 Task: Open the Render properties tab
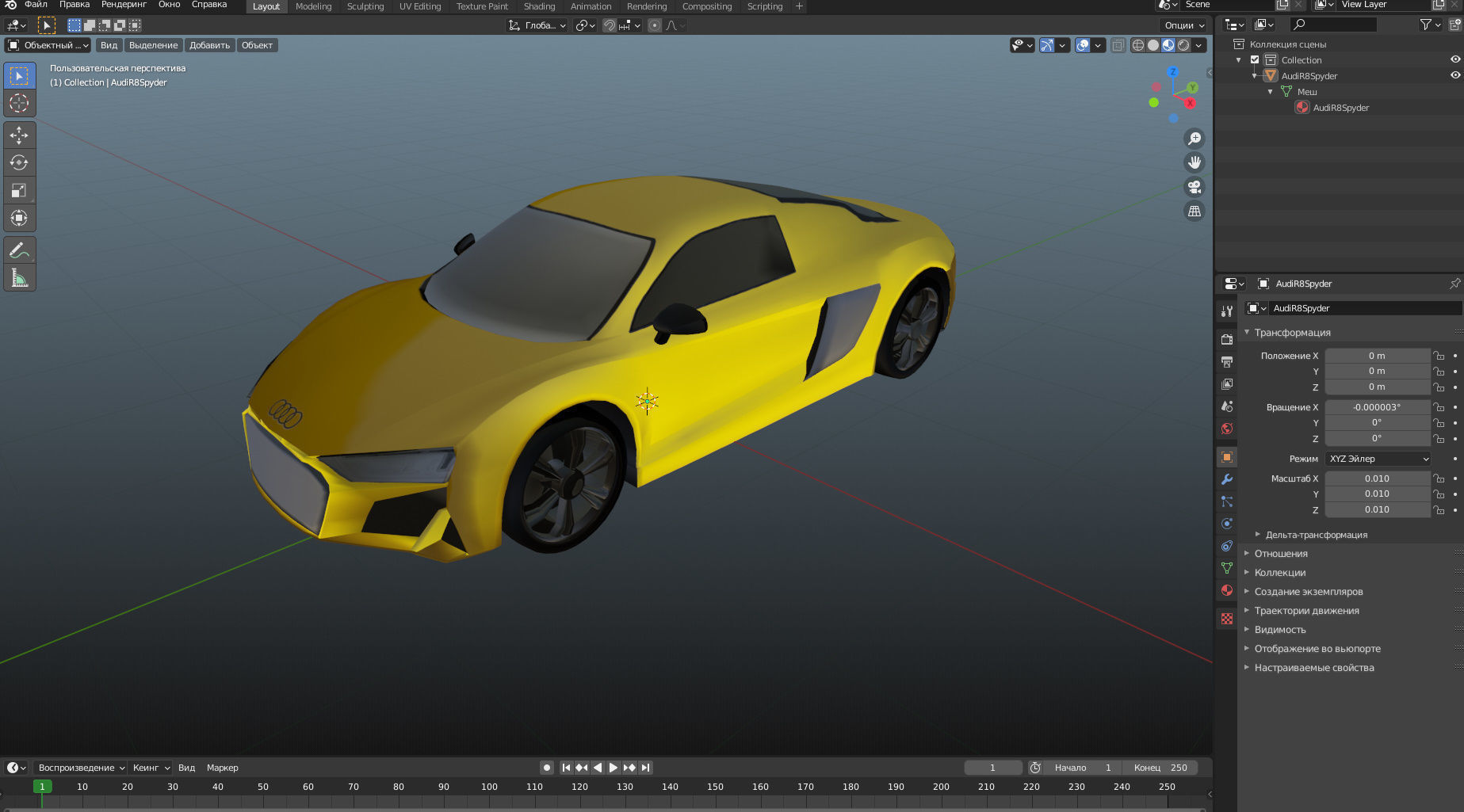(1227, 339)
